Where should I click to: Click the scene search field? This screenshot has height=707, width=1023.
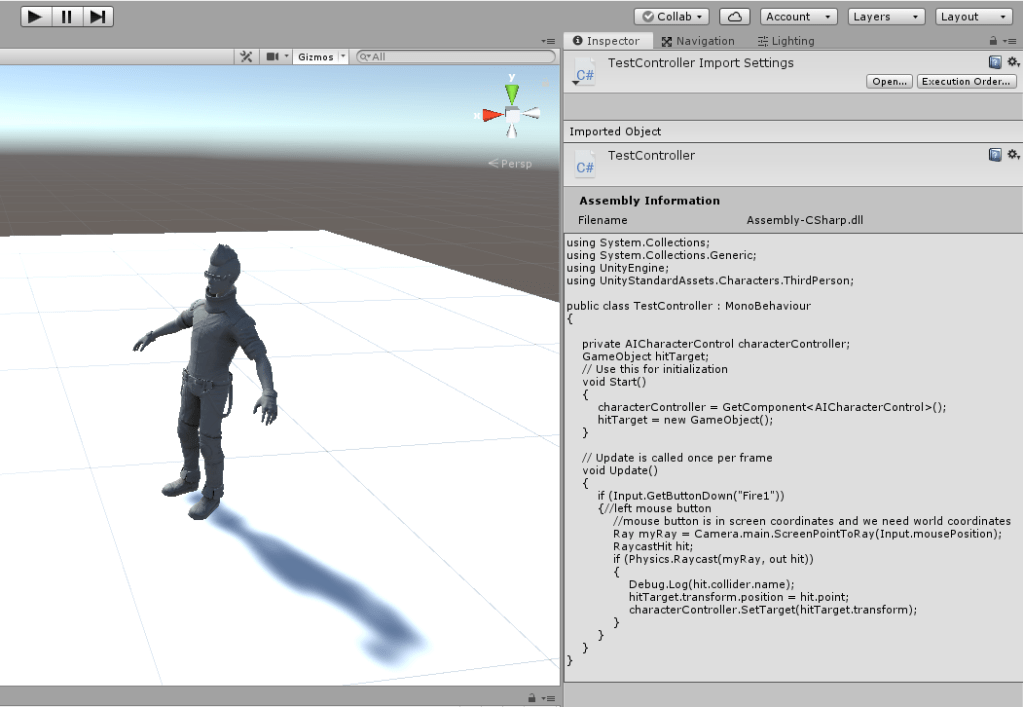[x=455, y=57]
